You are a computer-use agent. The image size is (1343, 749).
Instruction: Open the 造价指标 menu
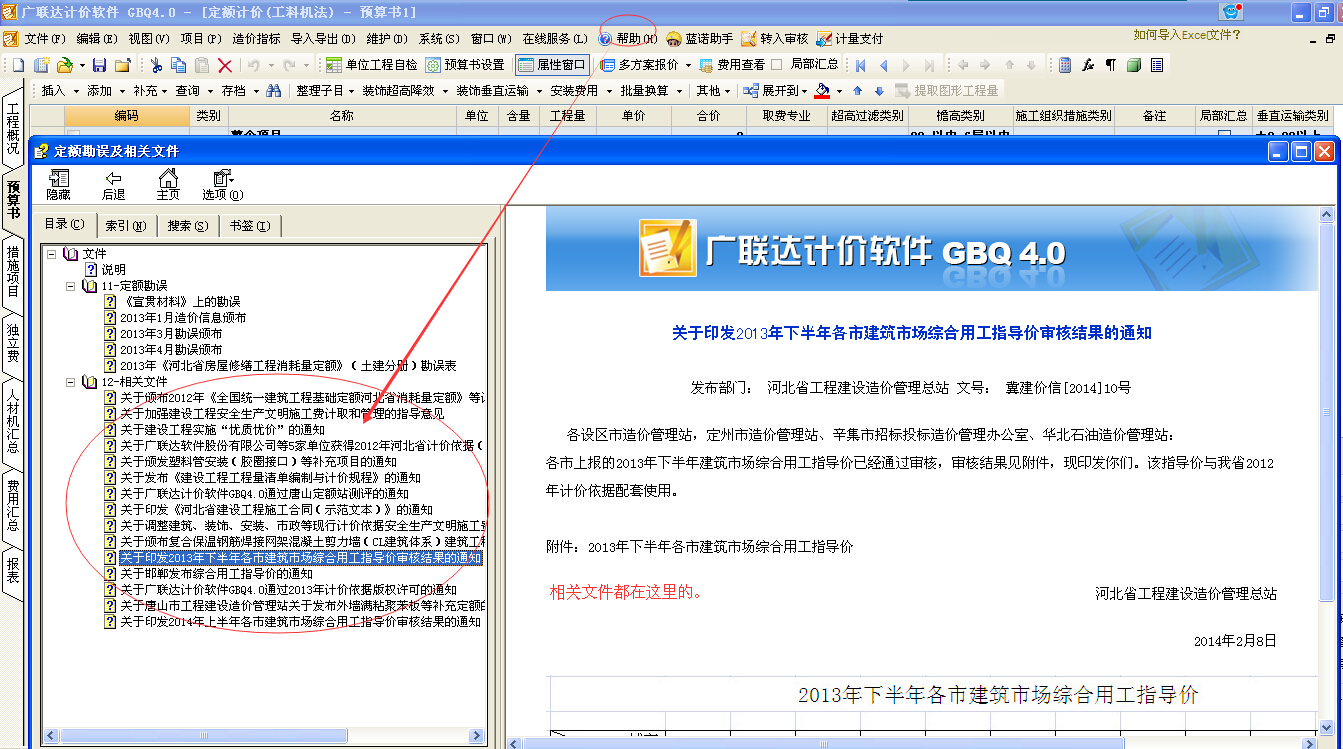(256, 38)
